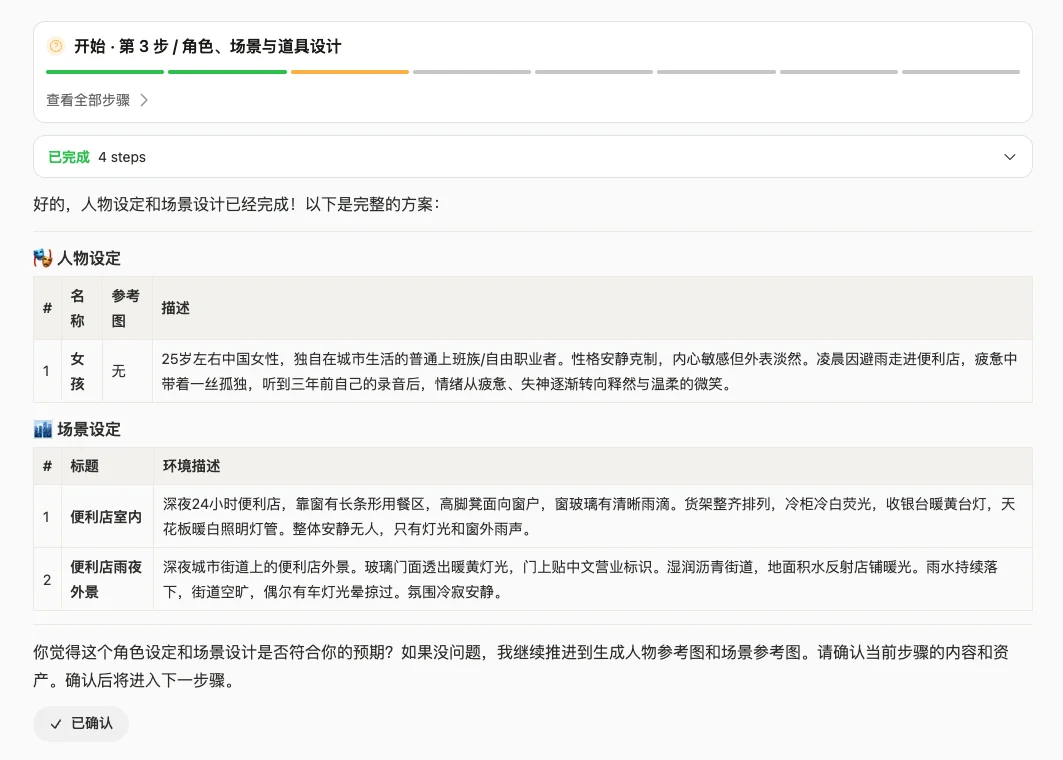Open 查看全部步骤 link
This screenshot has width=1063, height=760.
tap(88, 100)
